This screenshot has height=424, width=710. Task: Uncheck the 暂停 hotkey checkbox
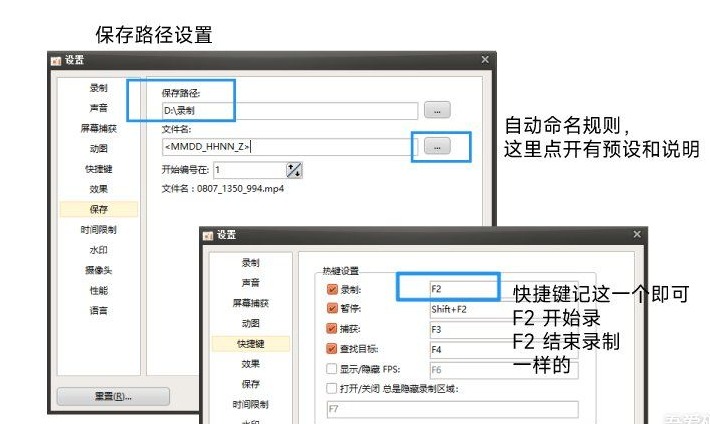[332, 308]
